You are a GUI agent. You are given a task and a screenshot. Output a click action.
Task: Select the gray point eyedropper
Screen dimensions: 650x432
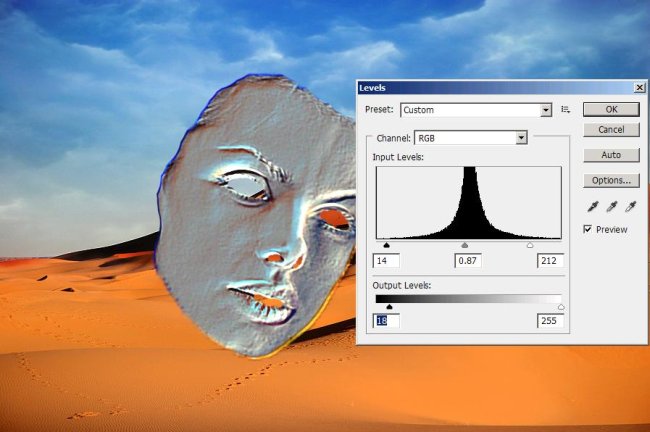609,206
